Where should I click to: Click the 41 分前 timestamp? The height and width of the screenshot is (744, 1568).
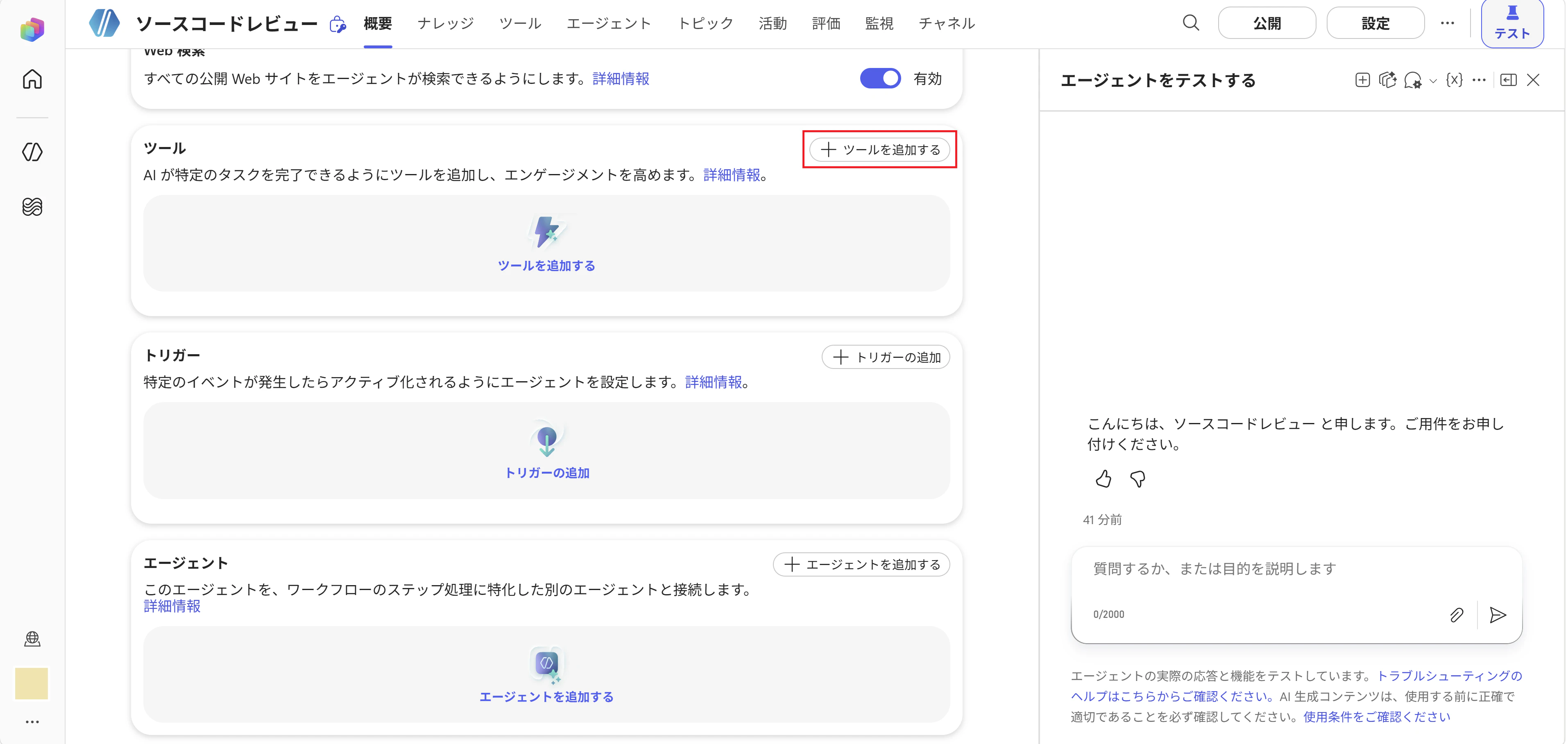click(x=1102, y=520)
